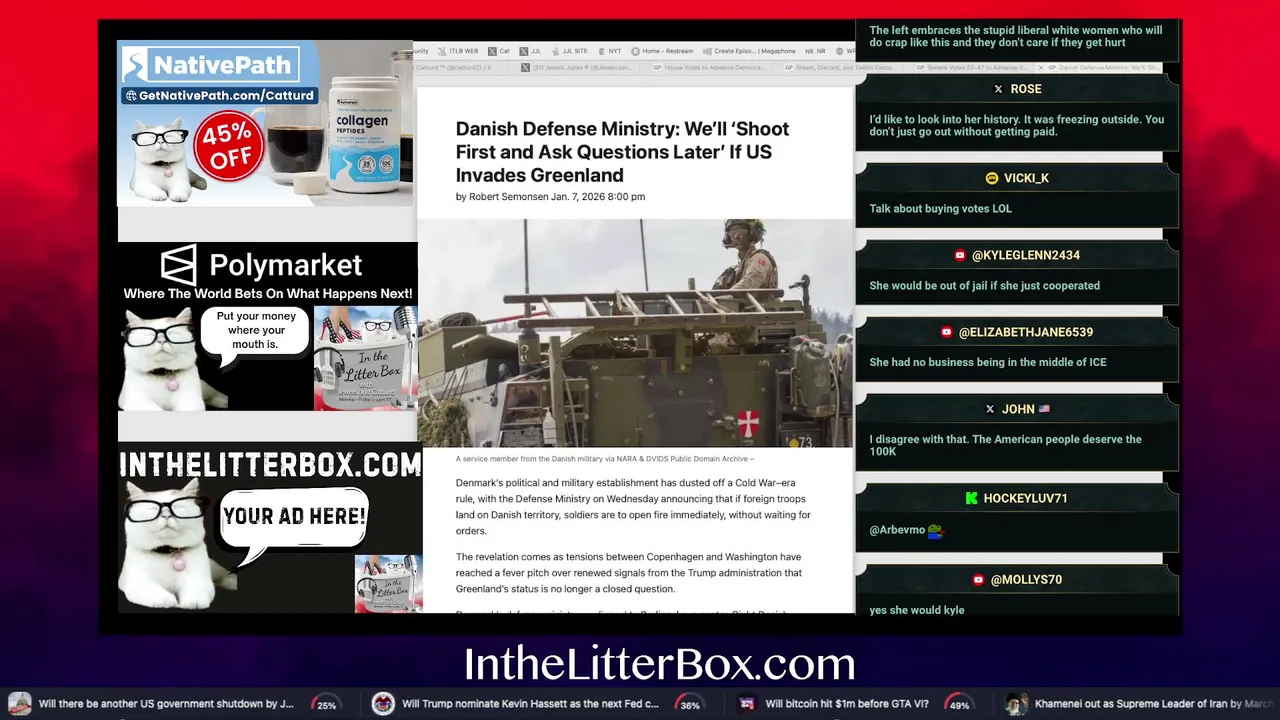Image resolution: width=1280 pixels, height=720 pixels.
Task: Click YouTube icon beside @MOLLYS70
Action: (x=978, y=579)
